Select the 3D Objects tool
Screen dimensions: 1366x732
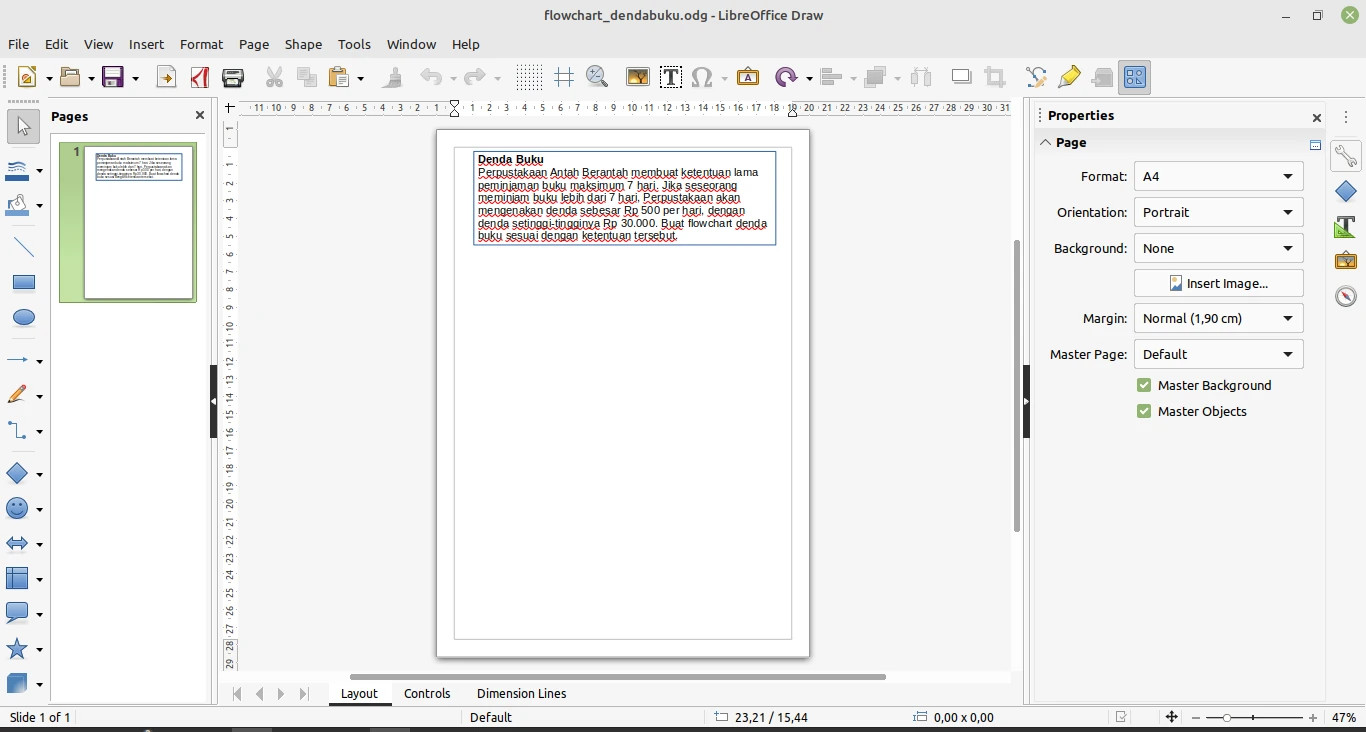pyautogui.click(x=18, y=684)
